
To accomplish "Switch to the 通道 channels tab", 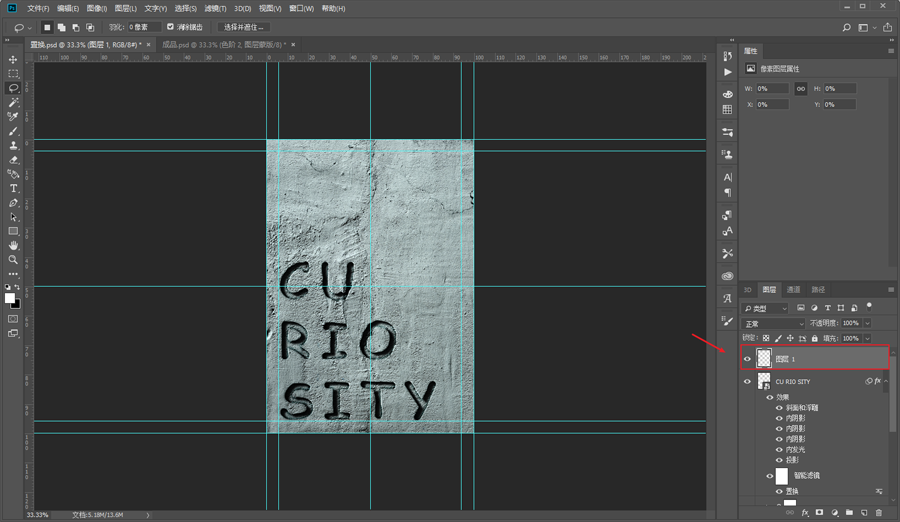I will tap(793, 290).
